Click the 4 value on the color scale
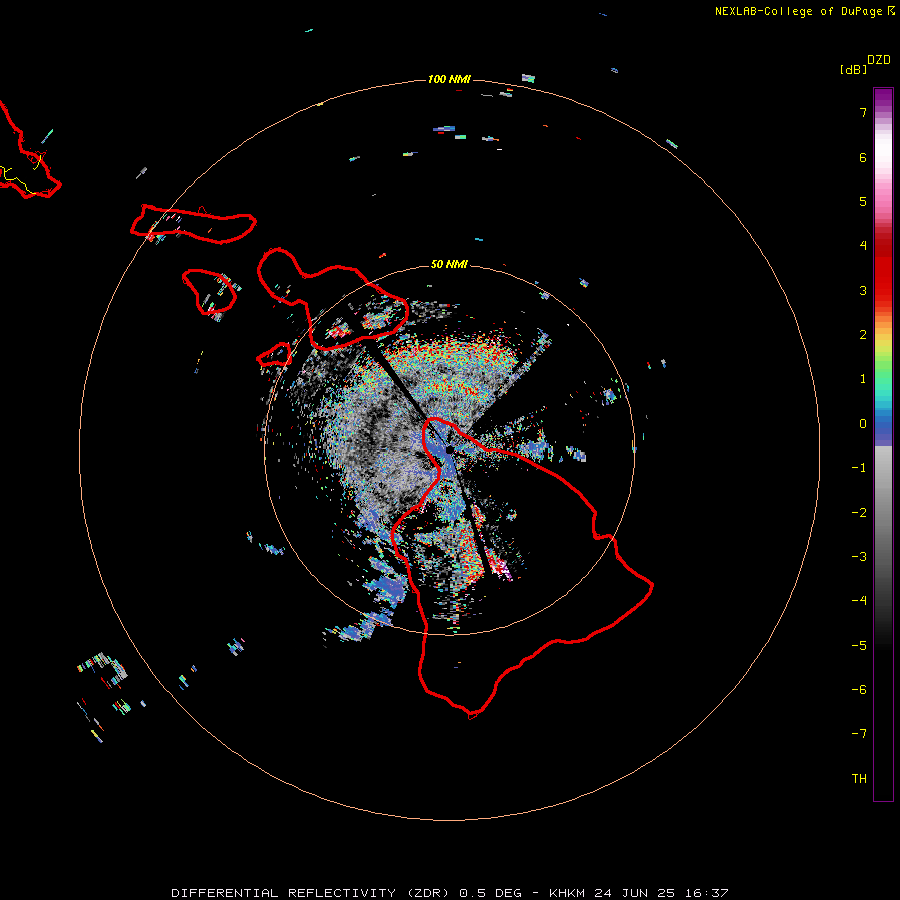 click(x=863, y=246)
